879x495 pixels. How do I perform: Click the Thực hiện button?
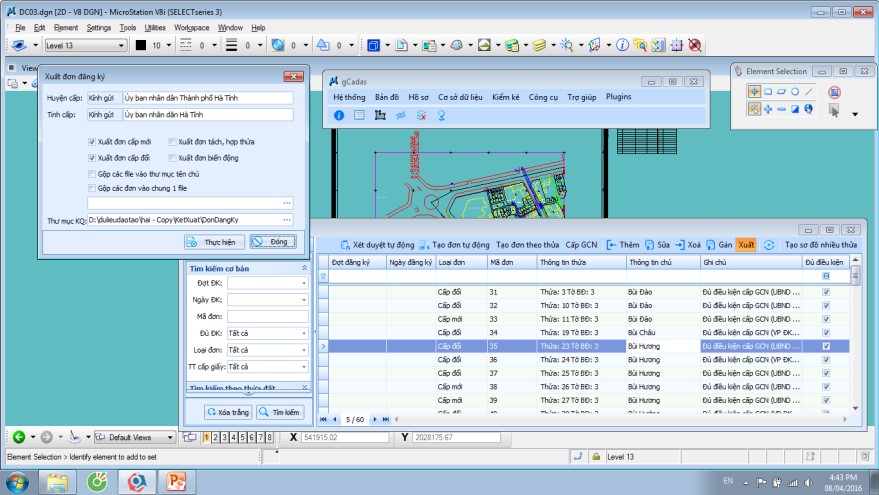[x=214, y=242]
